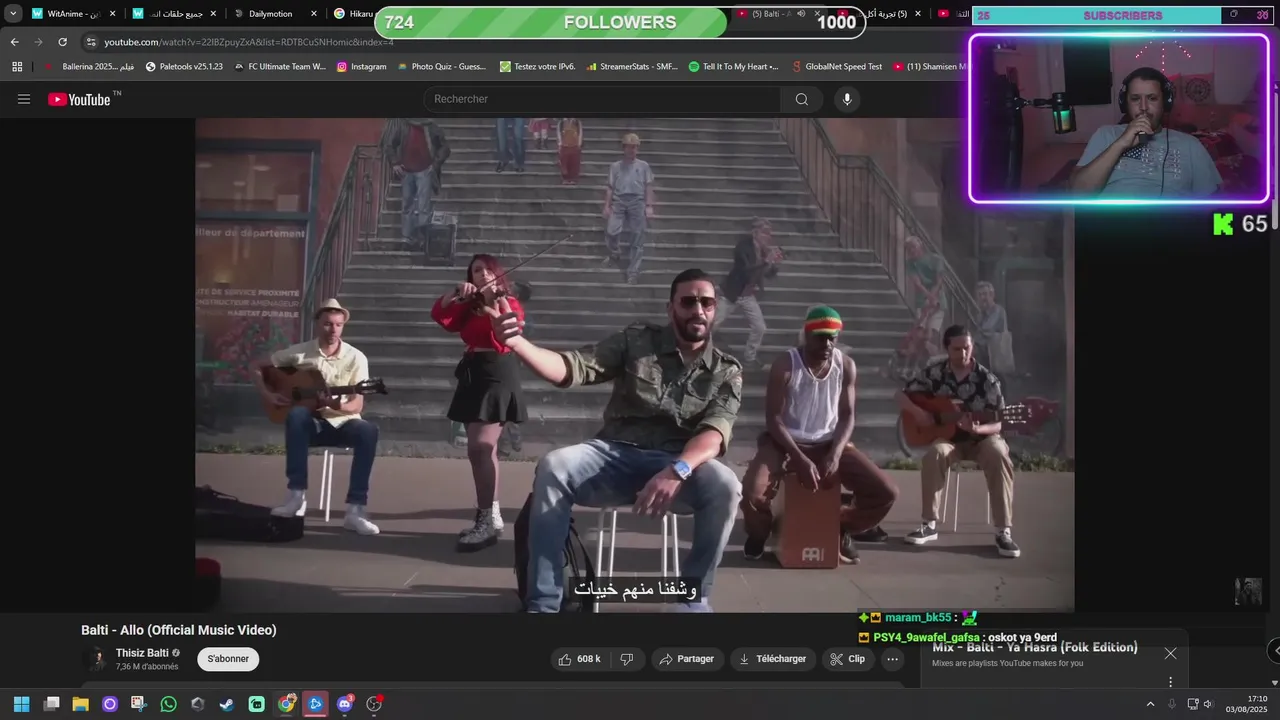Open the purple circle app in taskbar

point(110,704)
